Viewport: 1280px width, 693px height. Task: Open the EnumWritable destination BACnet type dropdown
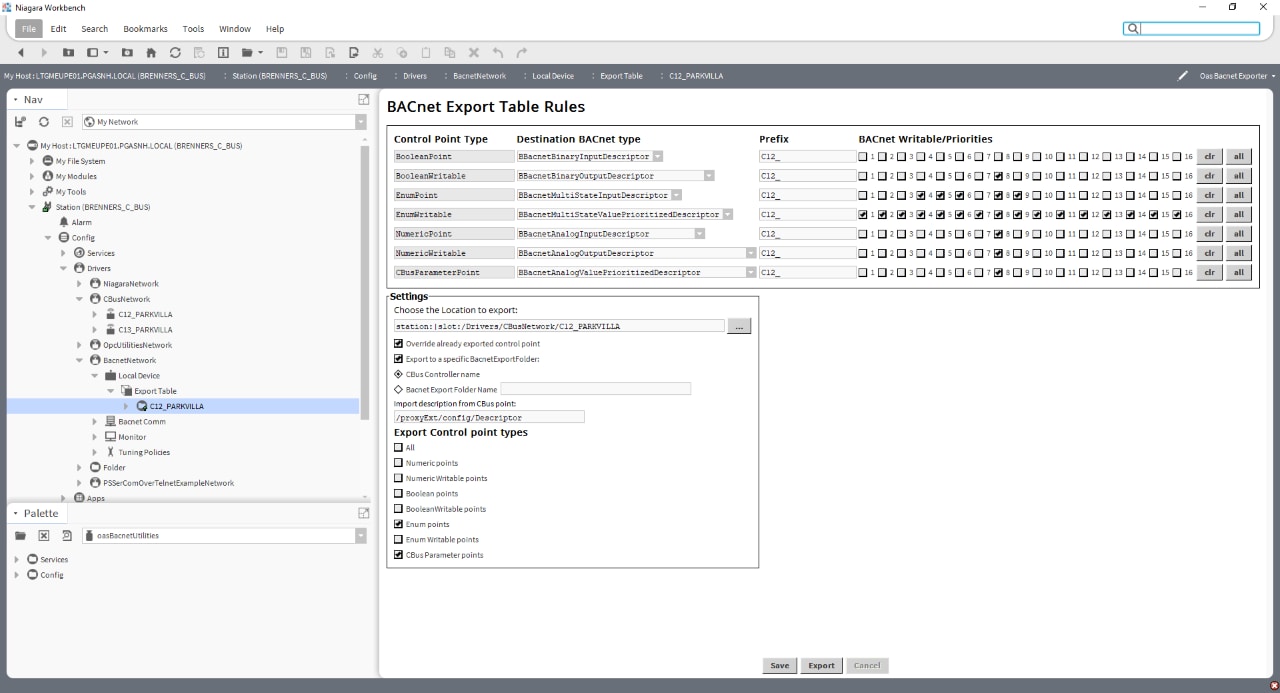[x=727, y=215]
